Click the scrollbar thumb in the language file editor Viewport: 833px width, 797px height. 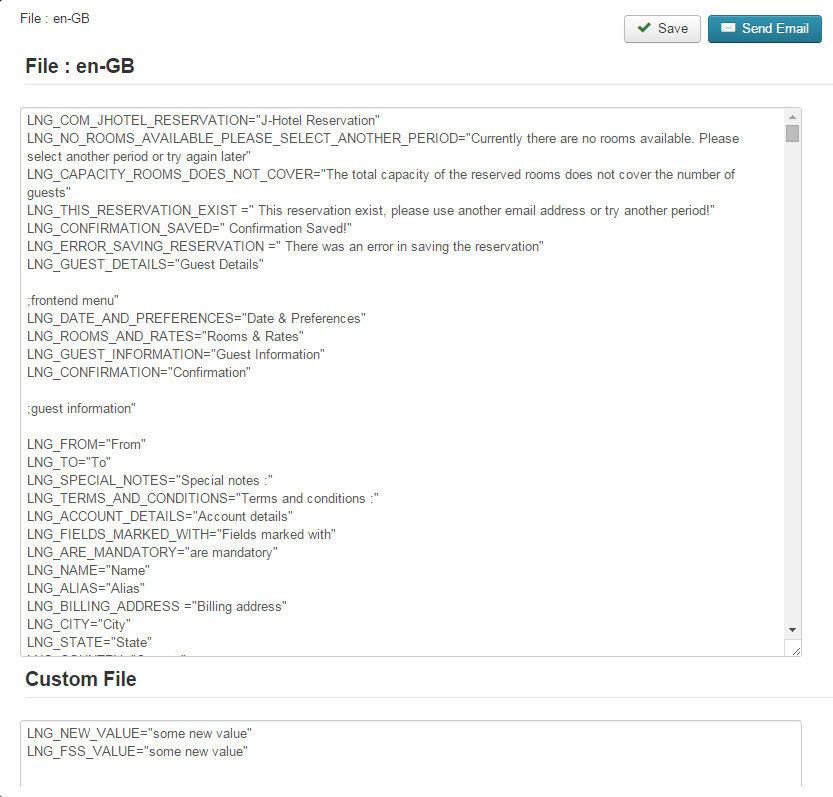pyautogui.click(x=792, y=133)
